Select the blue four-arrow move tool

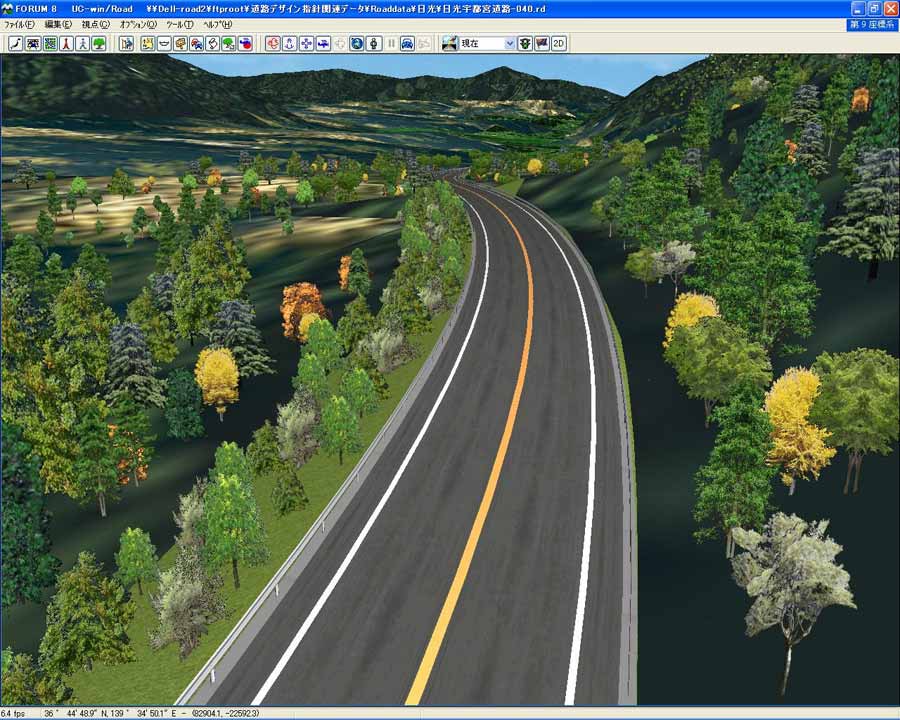coord(306,44)
